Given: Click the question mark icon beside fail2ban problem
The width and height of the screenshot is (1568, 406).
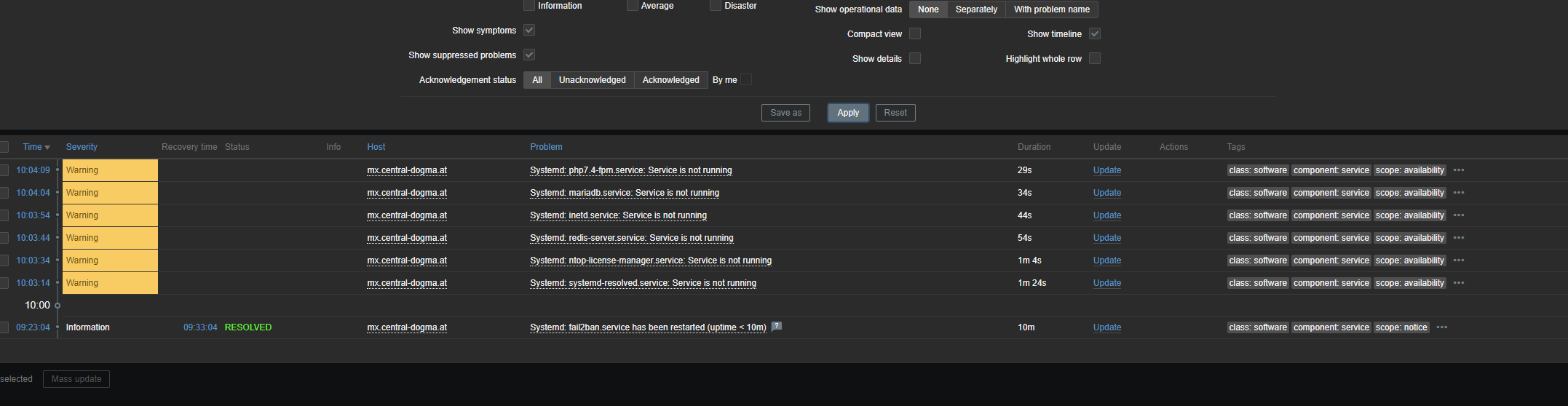Looking at the screenshot, I should point(776,327).
